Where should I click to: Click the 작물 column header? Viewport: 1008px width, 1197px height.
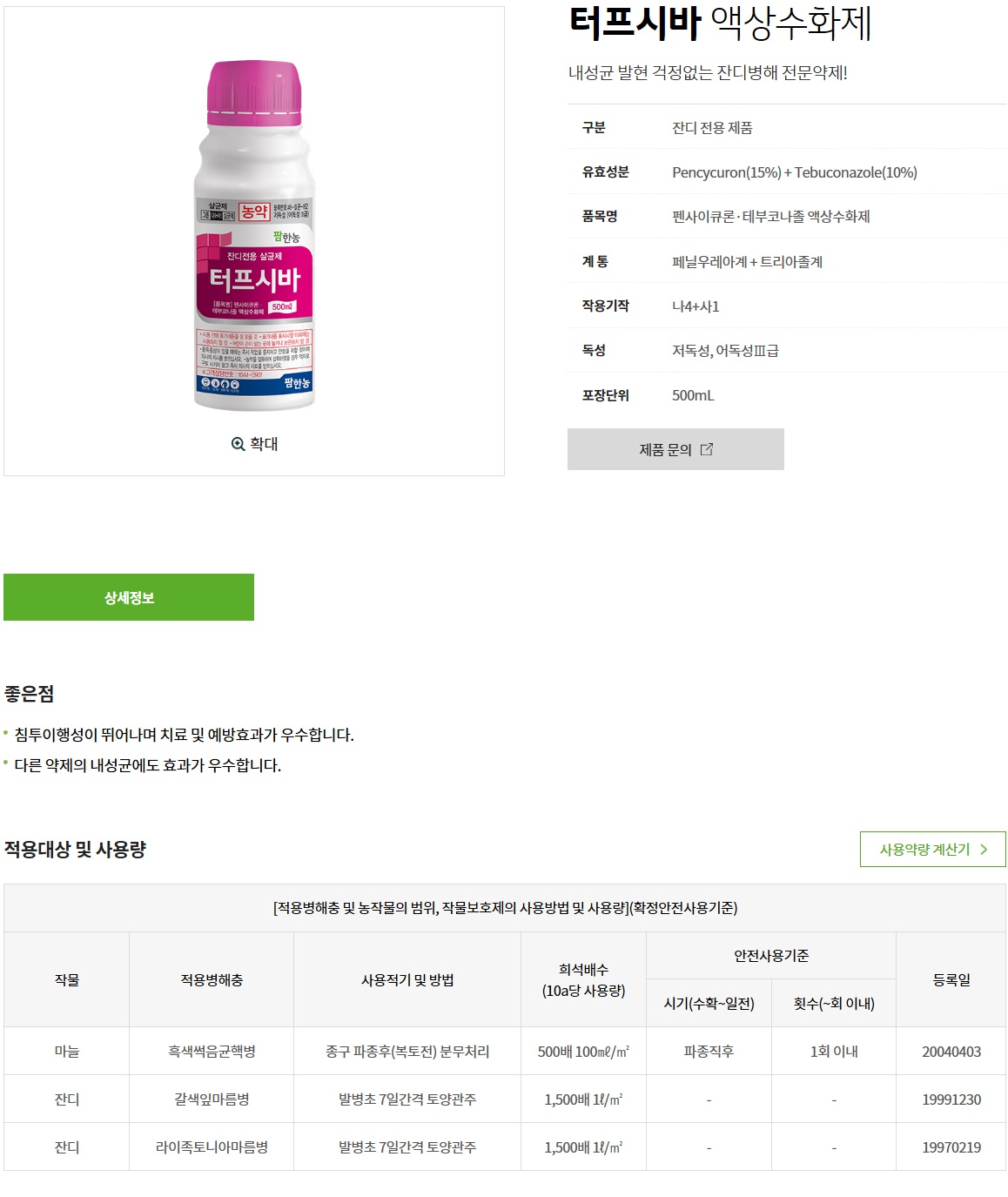(67, 980)
